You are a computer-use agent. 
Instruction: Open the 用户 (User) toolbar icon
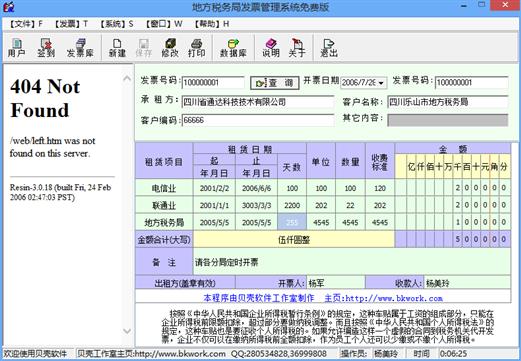(x=16, y=48)
